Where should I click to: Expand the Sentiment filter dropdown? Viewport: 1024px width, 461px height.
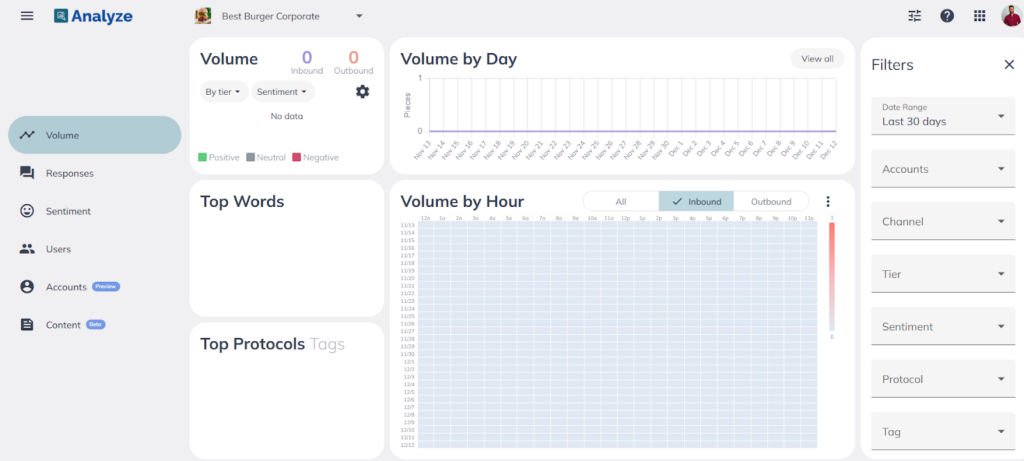(943, 326)
